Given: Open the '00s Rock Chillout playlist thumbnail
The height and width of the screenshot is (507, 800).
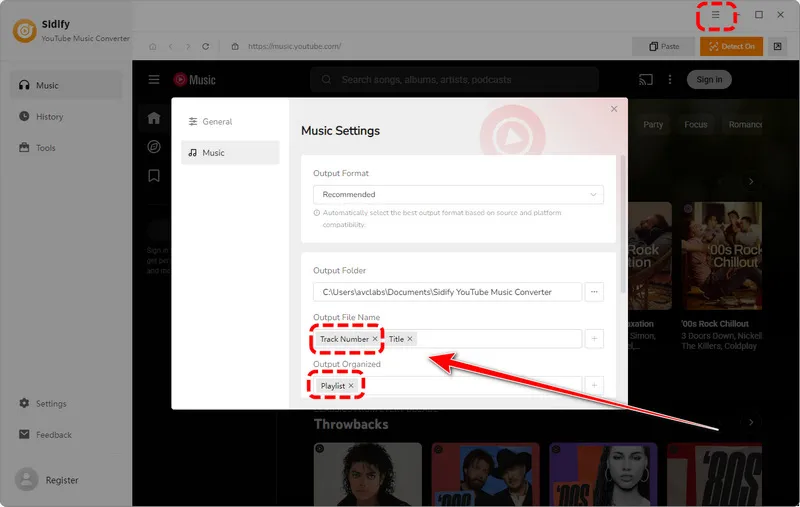Looking at the screenshot, I should 721,256.
